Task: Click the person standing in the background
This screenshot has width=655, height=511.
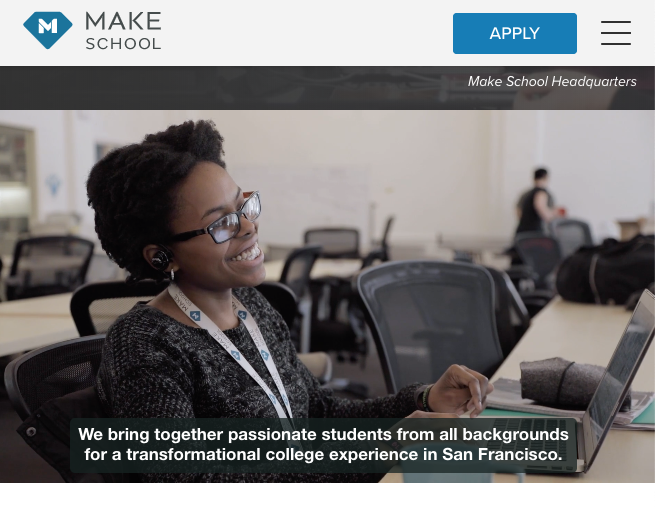Action: point(537,201)
